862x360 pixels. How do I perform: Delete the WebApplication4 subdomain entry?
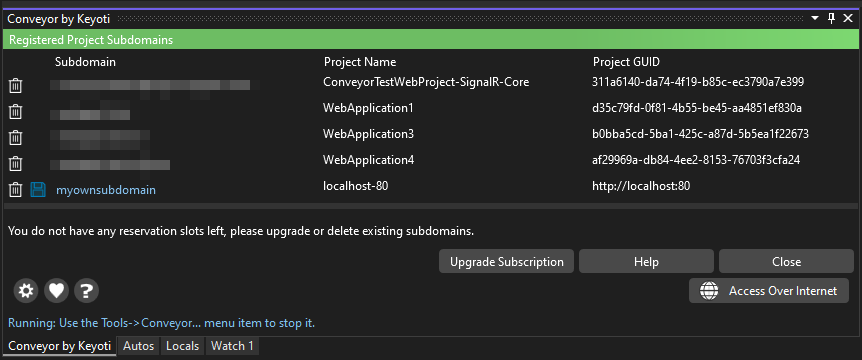[x=15, y=163]
